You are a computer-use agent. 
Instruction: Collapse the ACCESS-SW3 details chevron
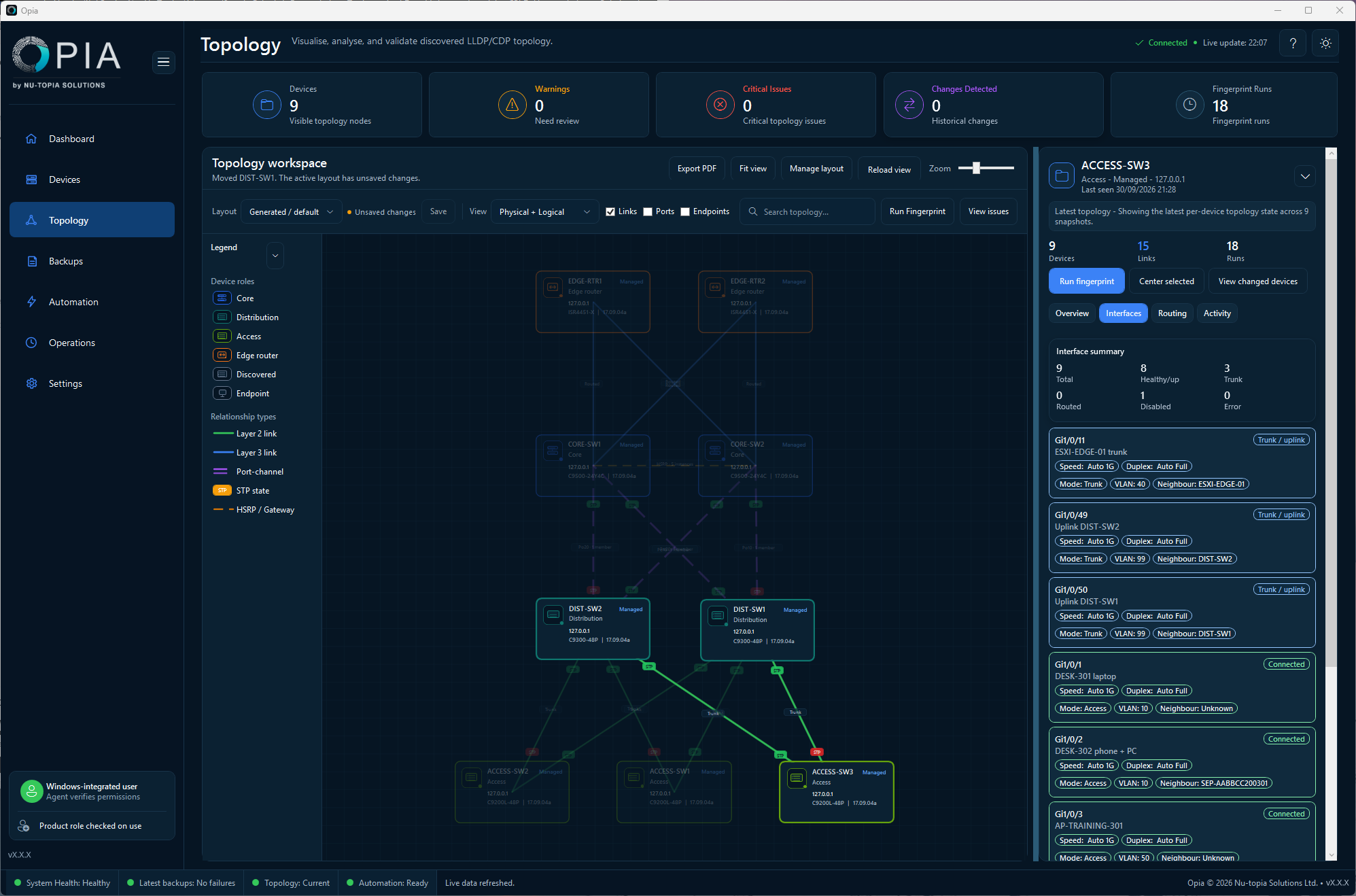click(x=1305, y=176)
